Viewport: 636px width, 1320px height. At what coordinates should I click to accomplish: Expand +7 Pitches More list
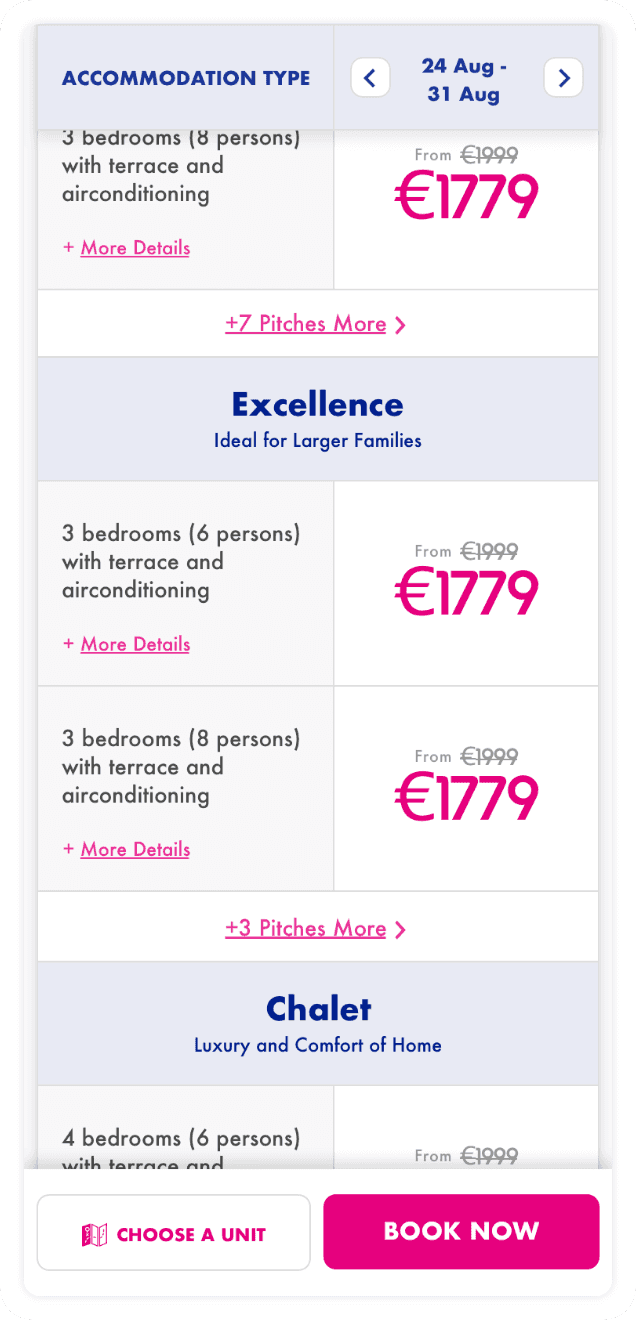(x=306, y=324)
